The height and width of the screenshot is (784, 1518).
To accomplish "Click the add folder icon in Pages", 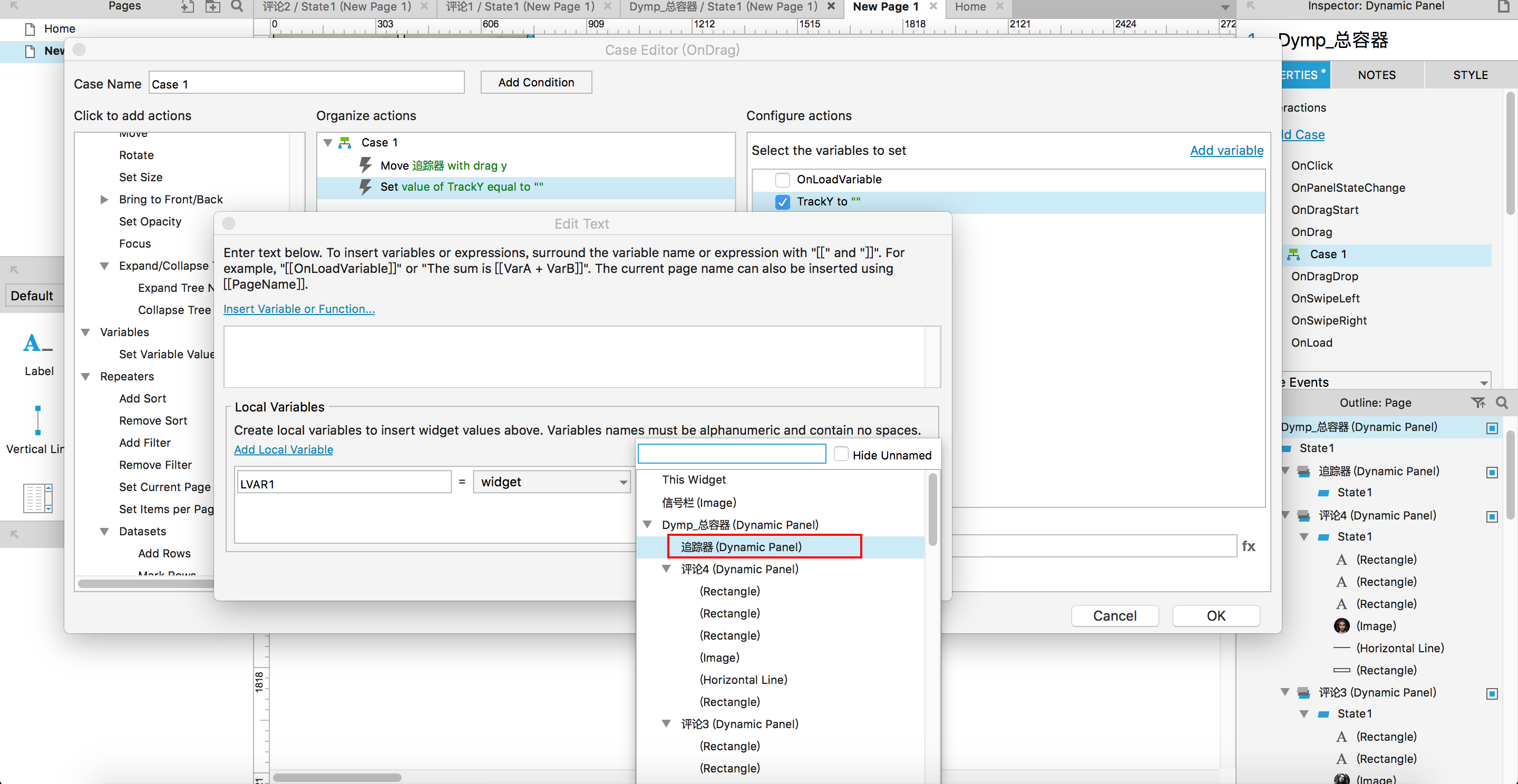I will tap(212, 6).
